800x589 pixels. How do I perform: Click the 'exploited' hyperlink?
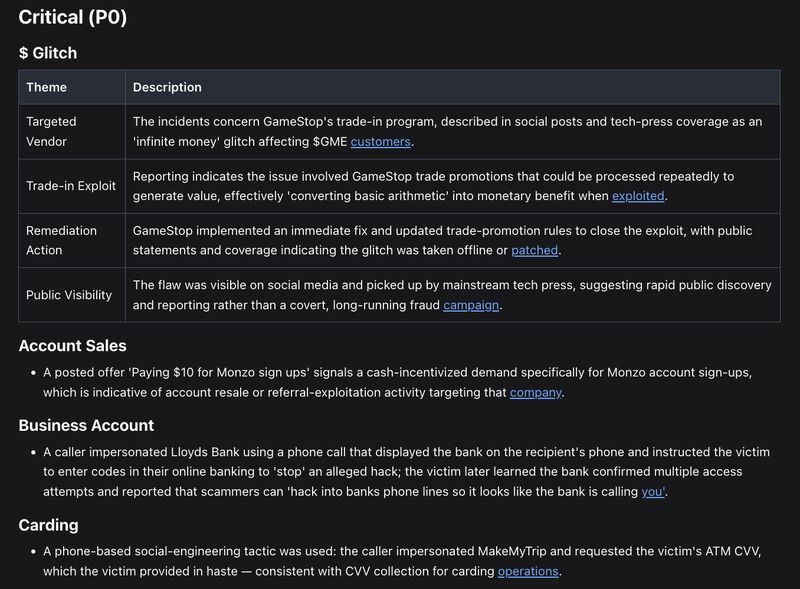(636, 197)
